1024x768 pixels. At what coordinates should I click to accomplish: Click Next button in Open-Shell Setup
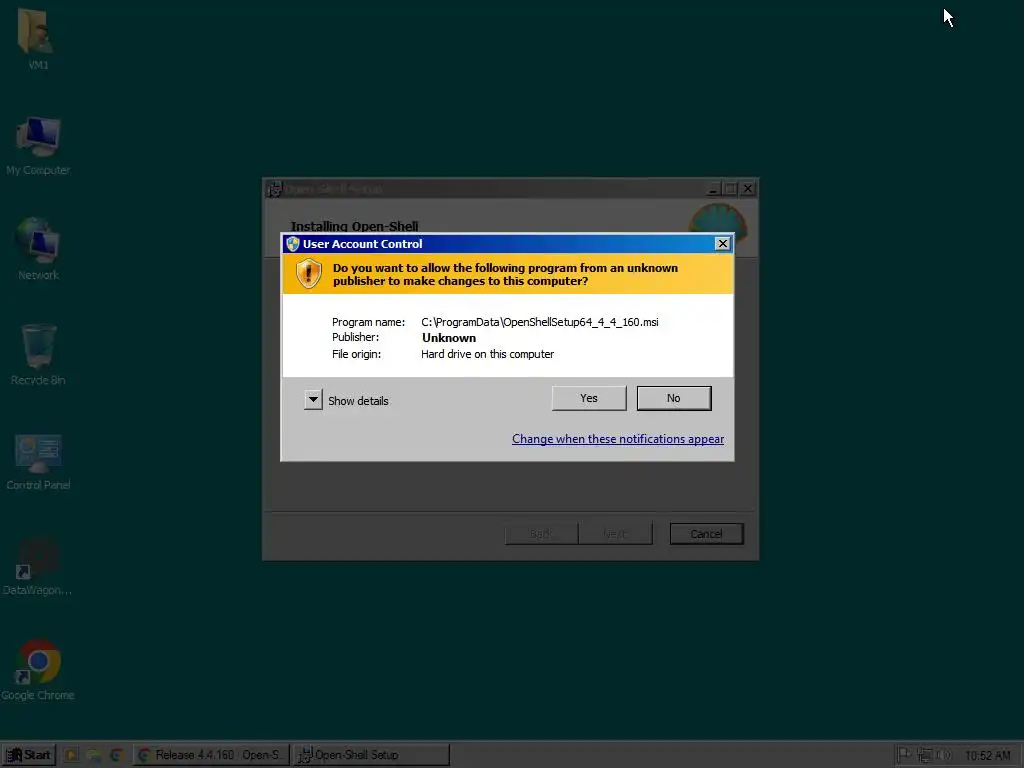[615, 534]
